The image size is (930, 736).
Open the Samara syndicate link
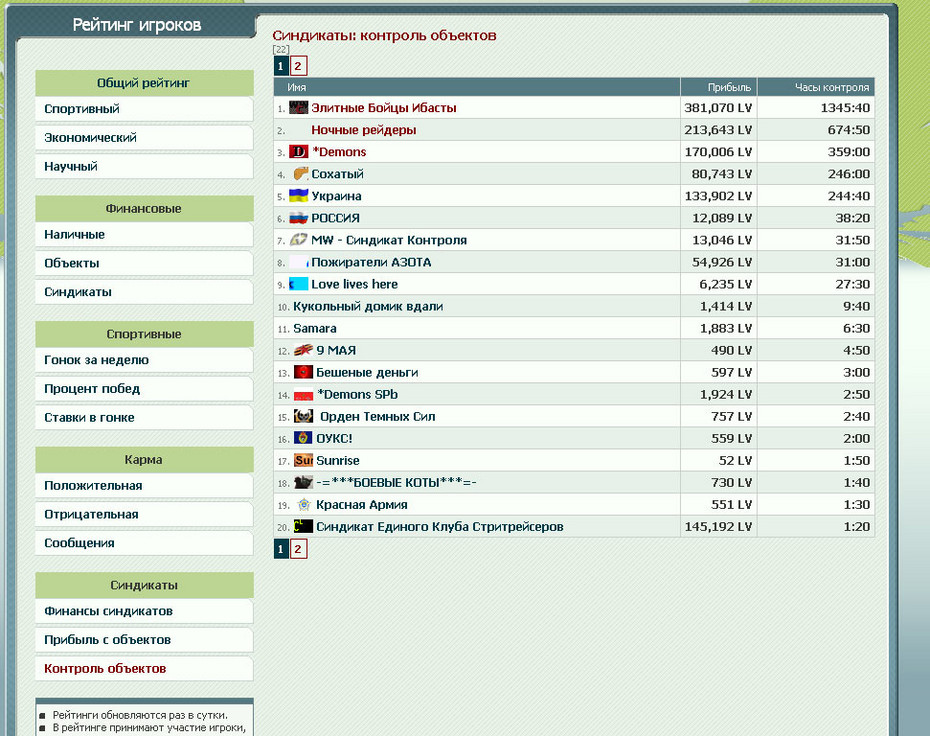[x=315, y=328]
